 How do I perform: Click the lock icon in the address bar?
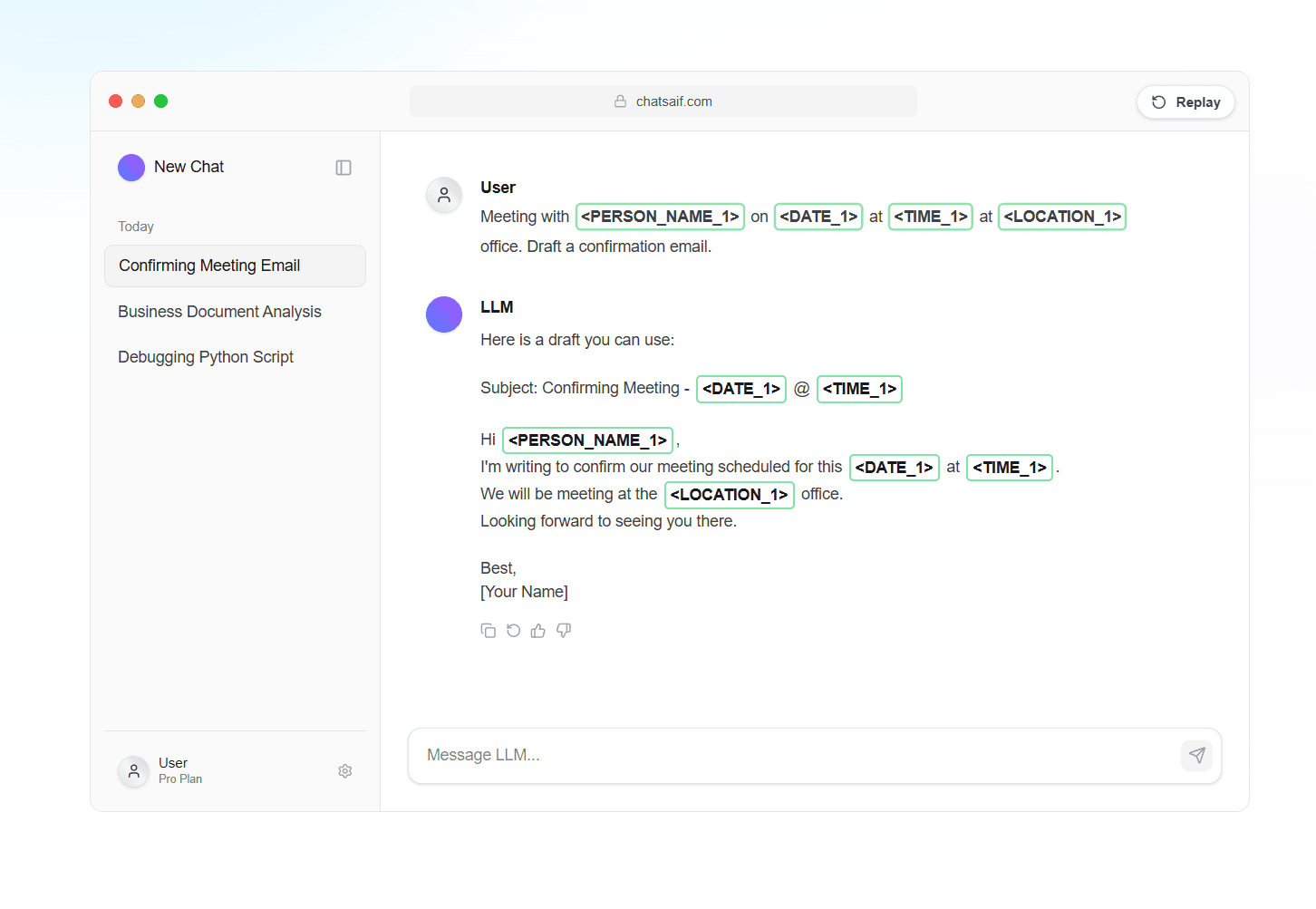[x=620, y=101]
